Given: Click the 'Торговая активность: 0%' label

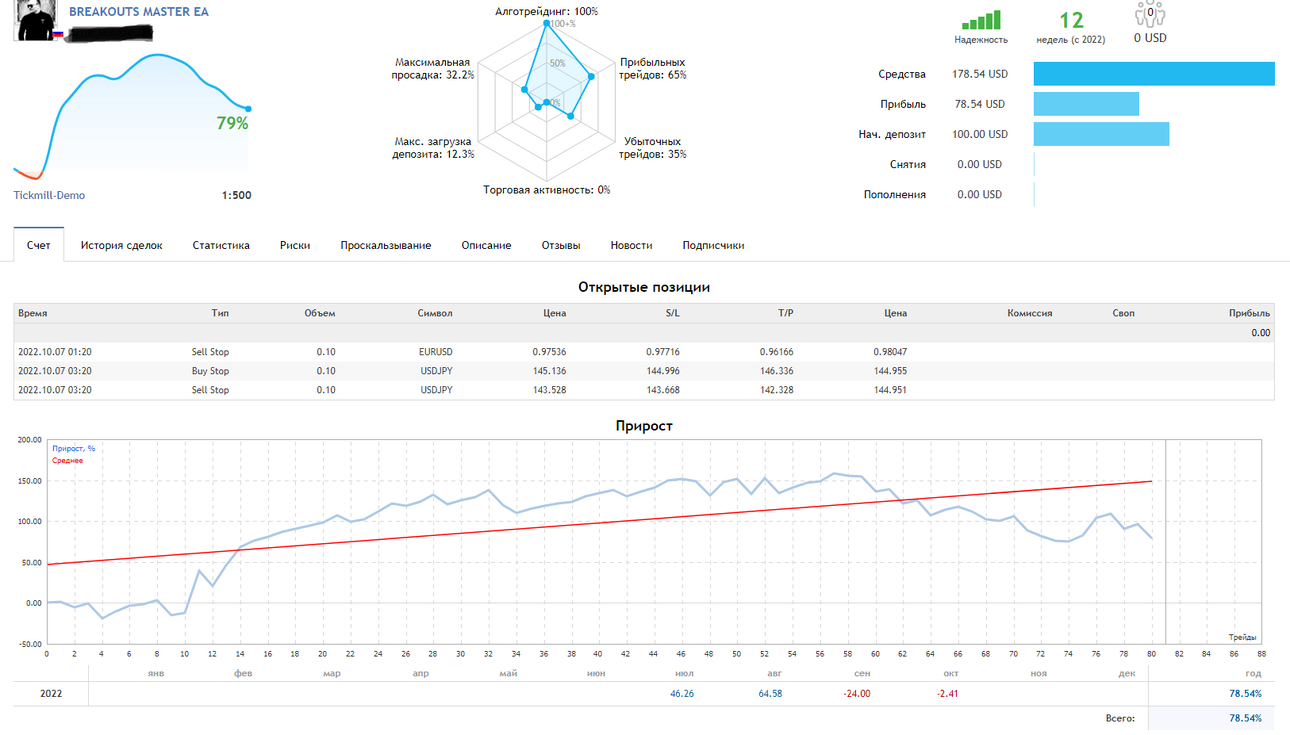Looking at the screenshot, I should point(547,190).
